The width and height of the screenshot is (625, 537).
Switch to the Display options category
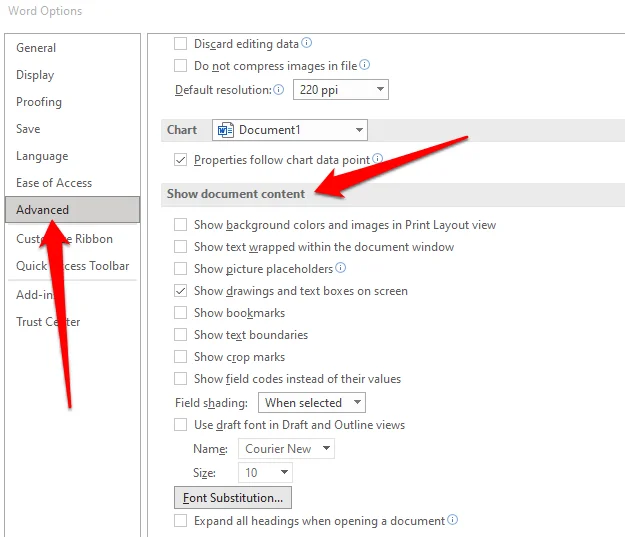click(35, 75)
